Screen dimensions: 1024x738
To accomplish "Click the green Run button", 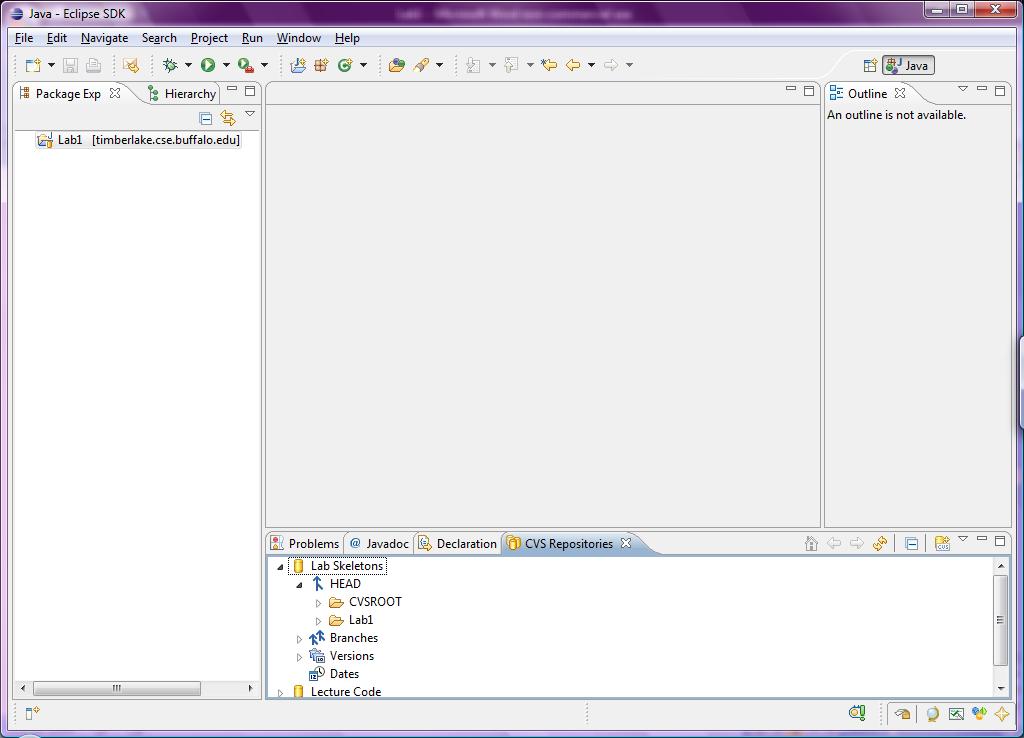I will 208,65.
